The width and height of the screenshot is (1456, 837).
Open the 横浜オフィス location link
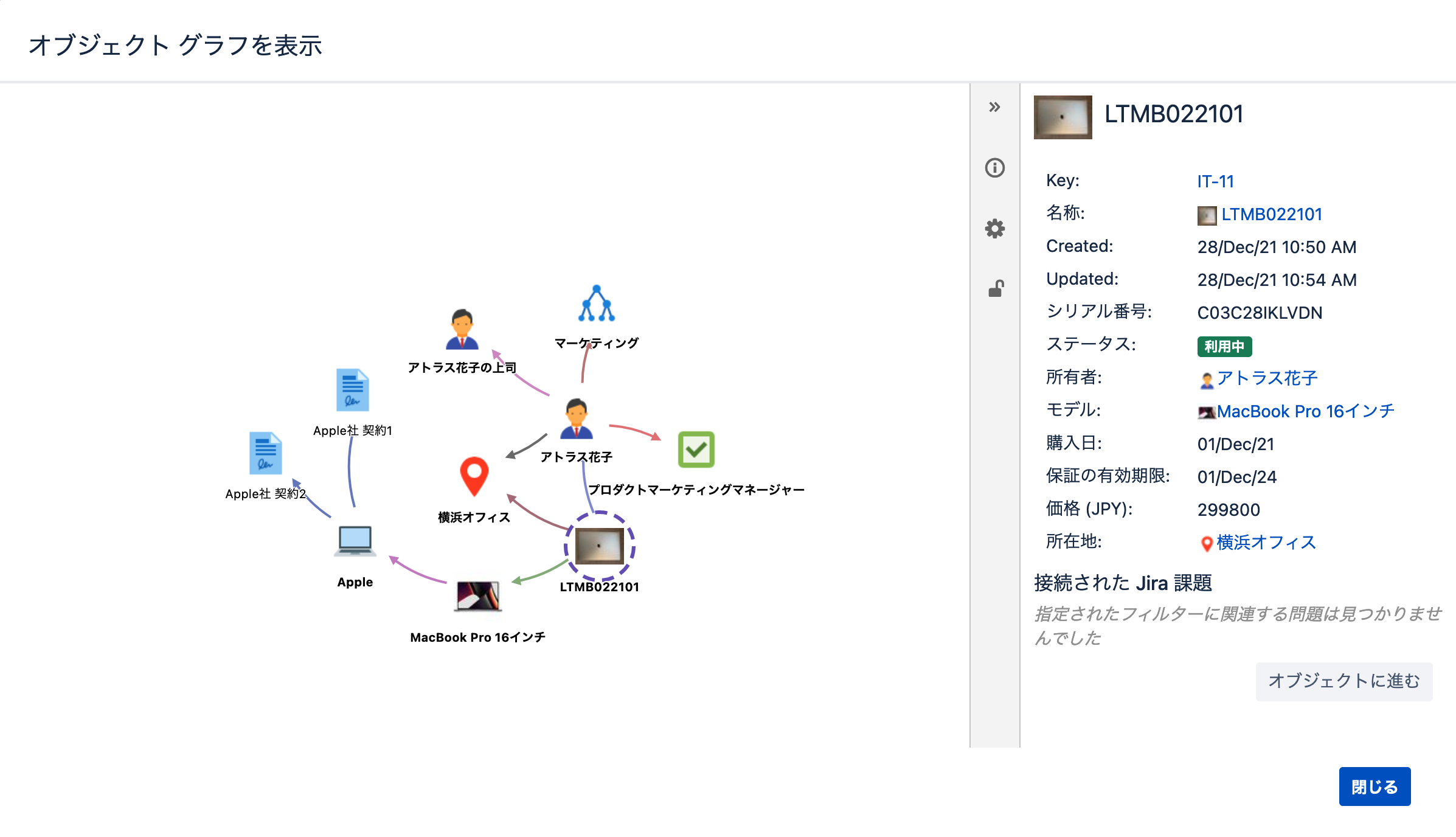1266,543
